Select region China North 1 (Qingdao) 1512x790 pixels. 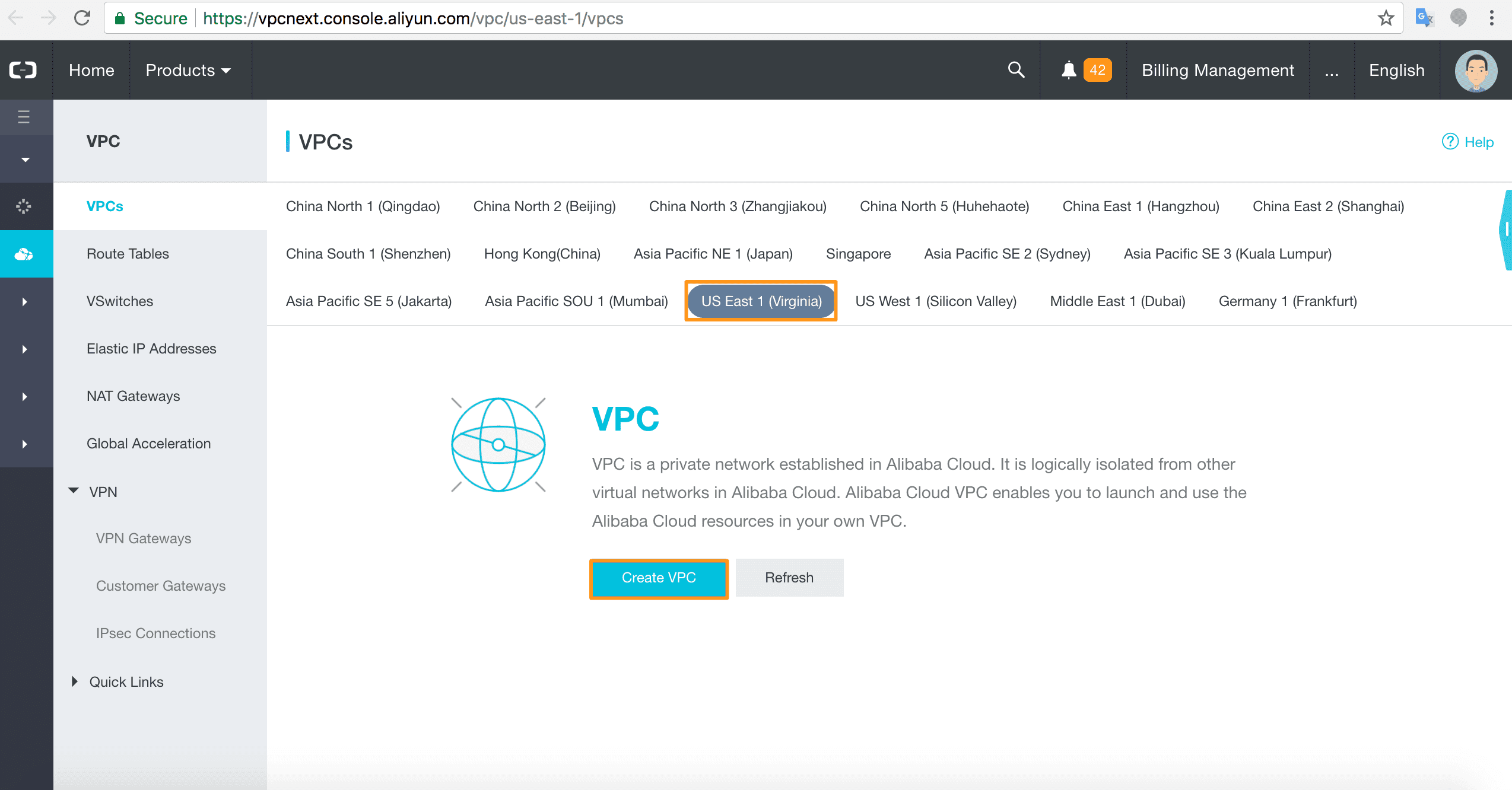pos(363,206)
